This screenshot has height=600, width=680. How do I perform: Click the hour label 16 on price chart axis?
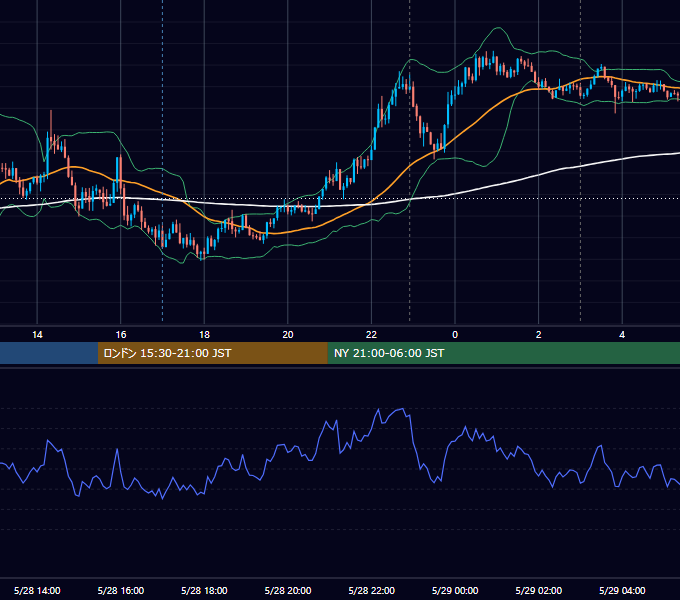click(x=121, y=334)
